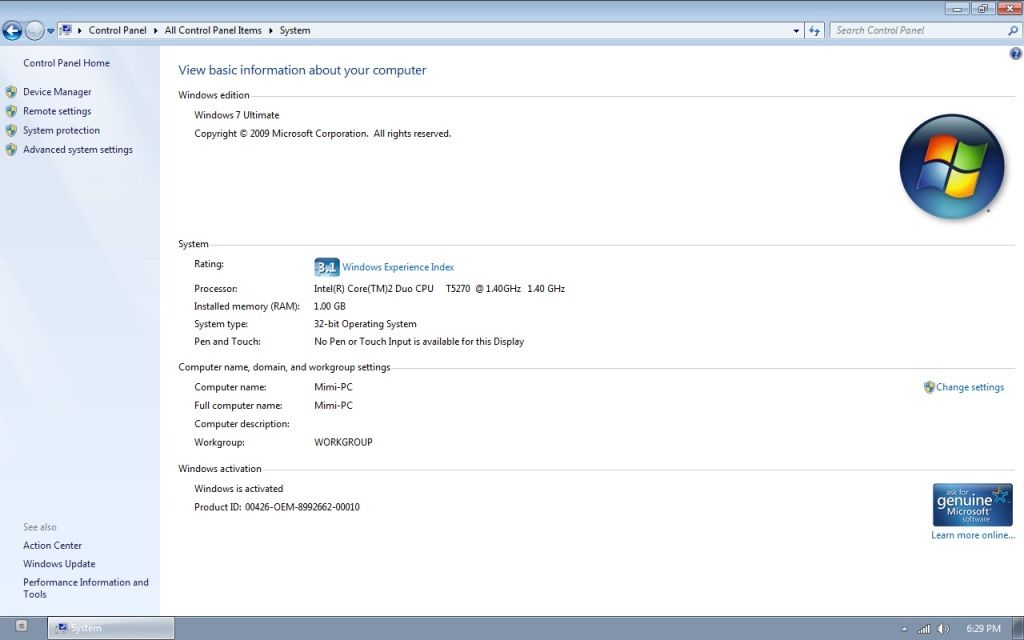Click Mimi-PC beside the Computer name label
The width and height of the screenshot is (1024, 640).
click(333, 387)
